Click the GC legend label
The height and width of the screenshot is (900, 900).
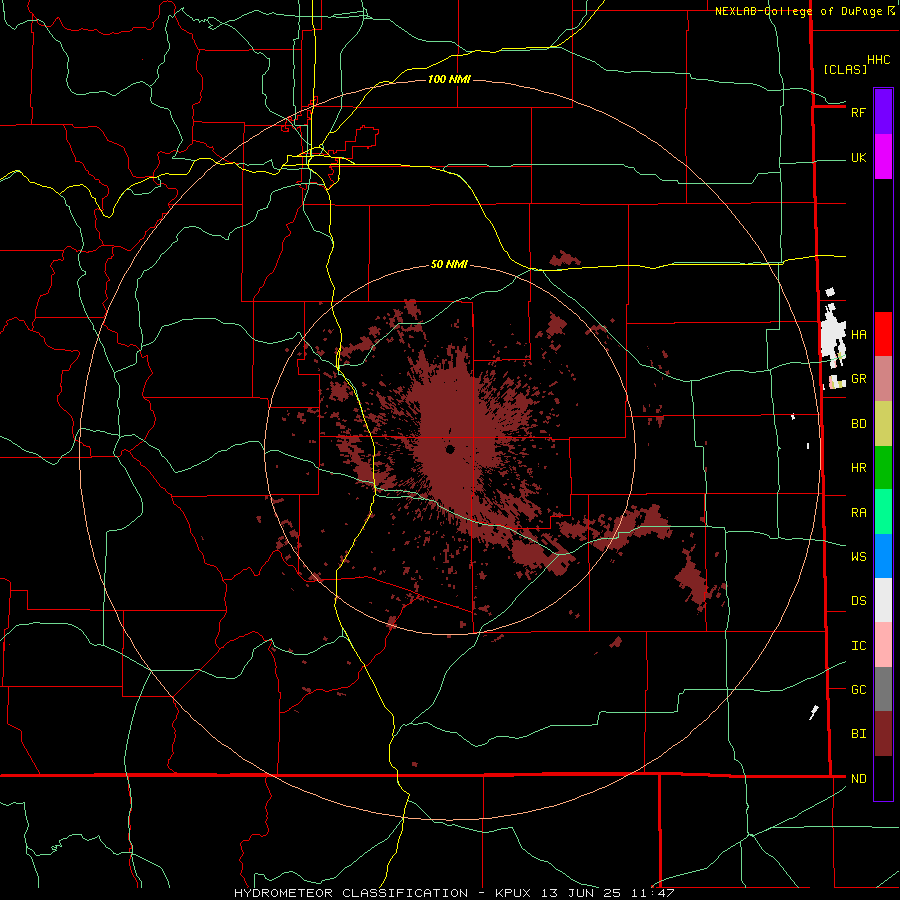click(x=858, y=689)
